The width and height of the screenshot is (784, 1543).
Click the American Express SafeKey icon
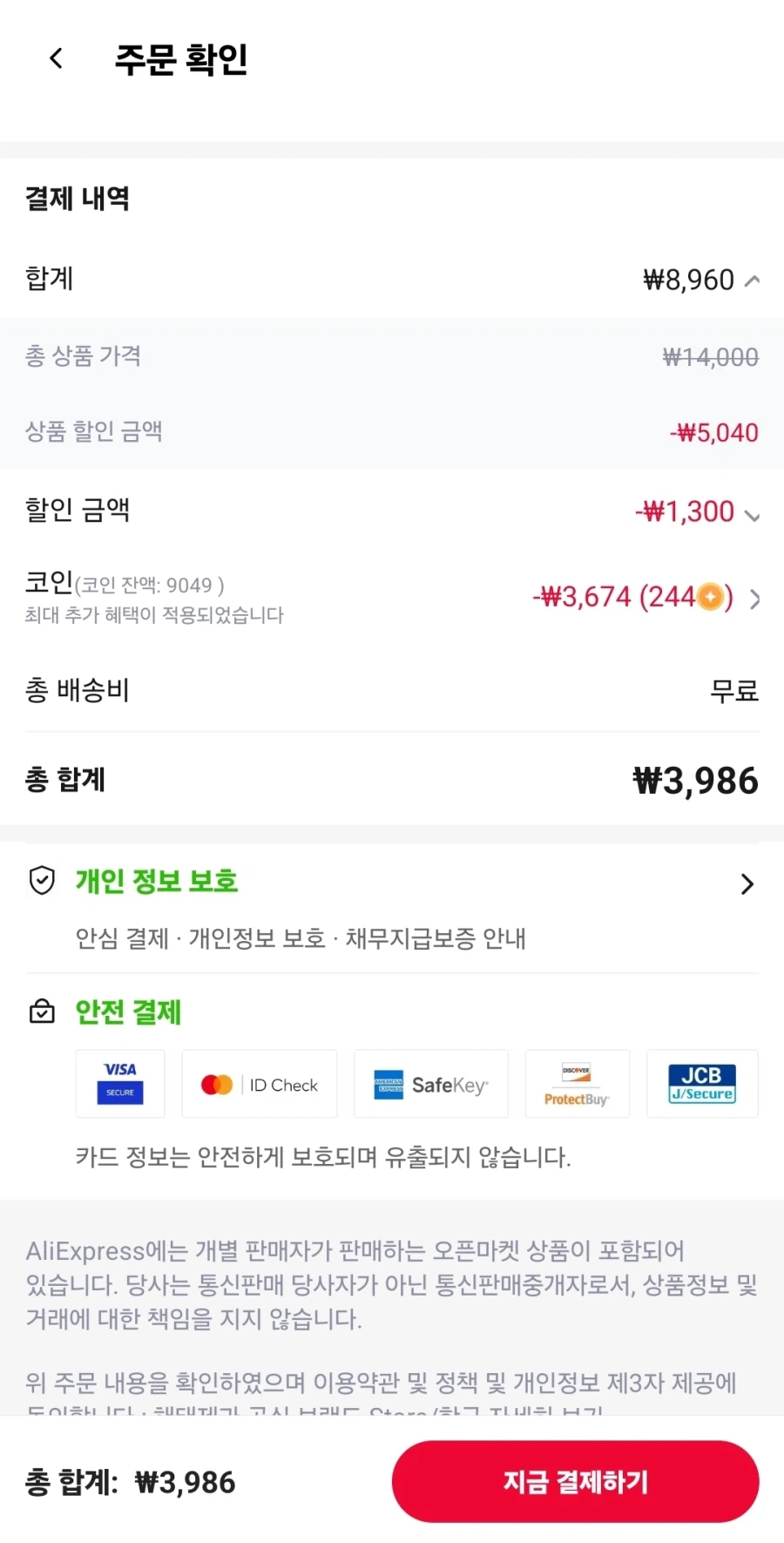tap(430, 1084)
